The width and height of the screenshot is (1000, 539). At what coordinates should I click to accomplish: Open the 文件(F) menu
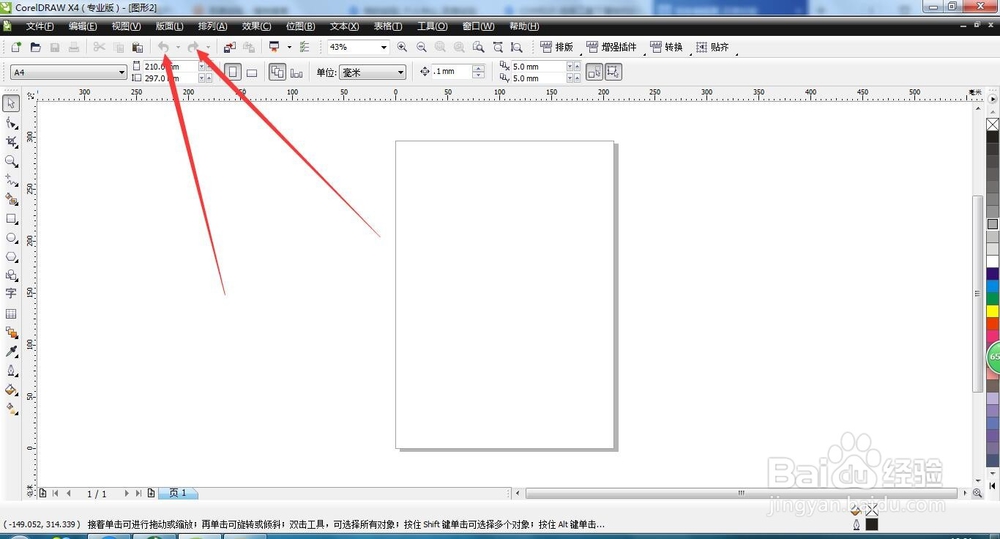coord(40,26)
